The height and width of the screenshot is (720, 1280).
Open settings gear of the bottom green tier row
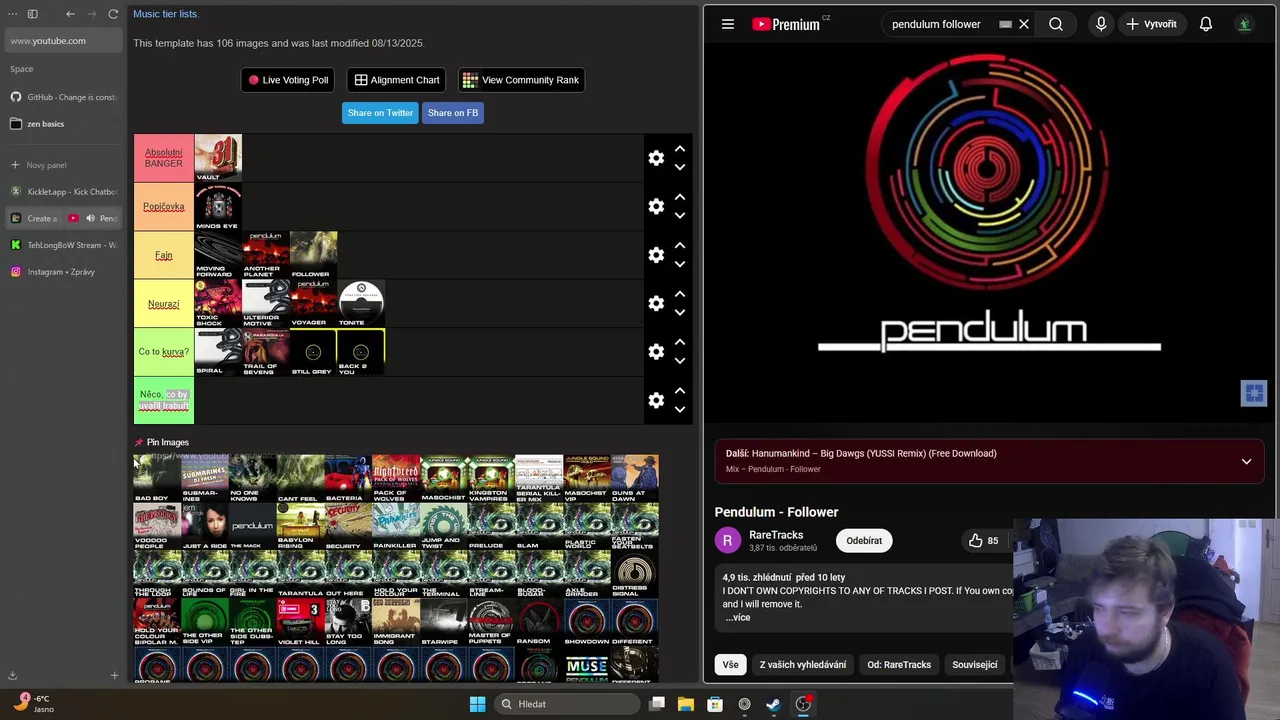click(656, 400)
